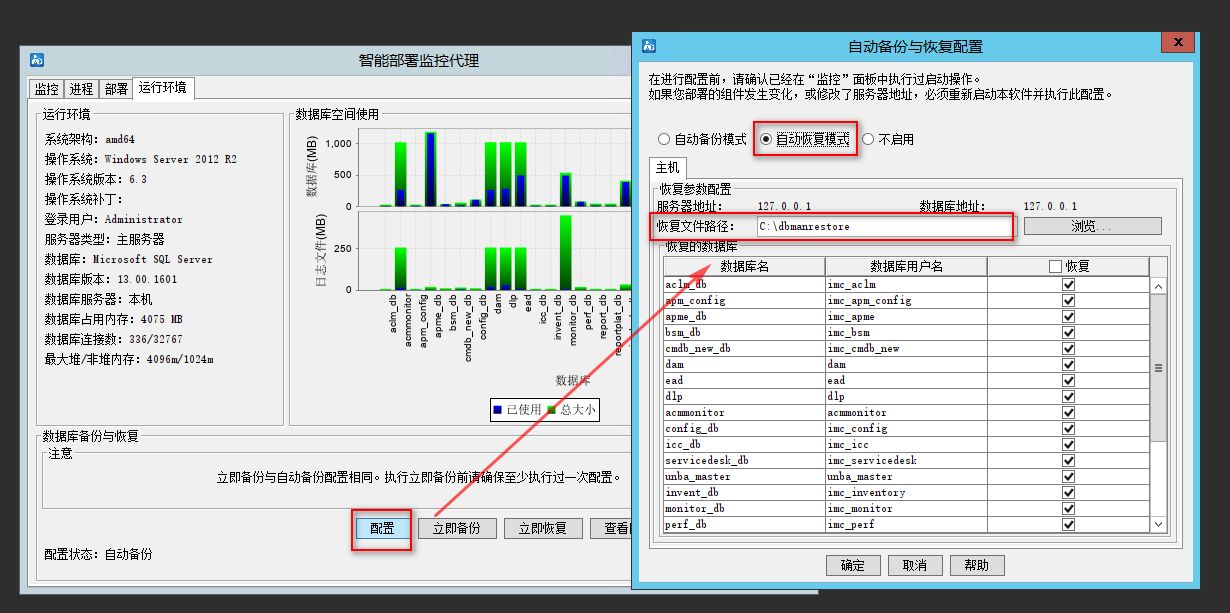Uncheck the restore box for apm_config
1230x613 pixels.
coord(1068,301)
